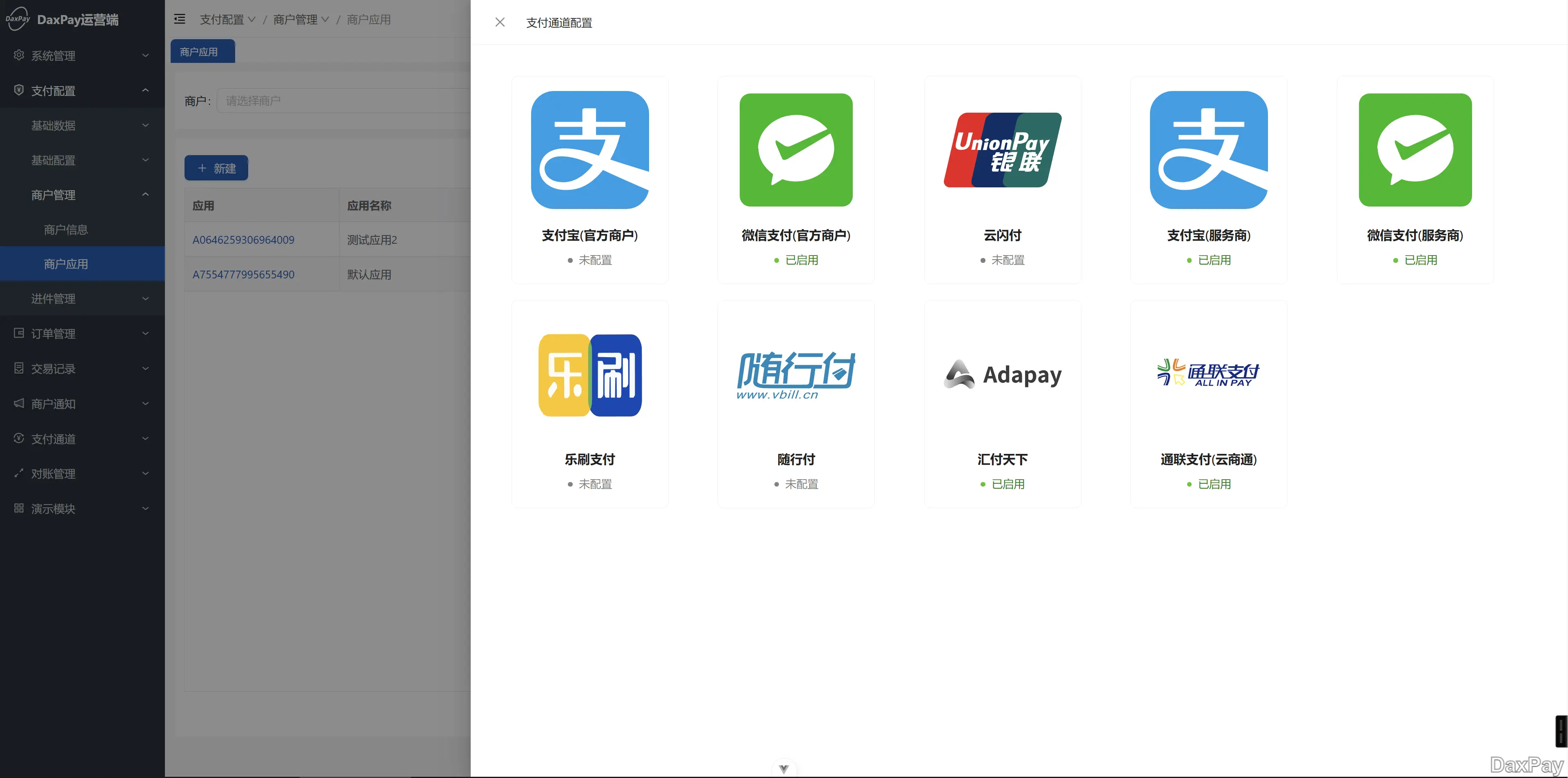Click the 请选择商户 merchant select field
The image size is (1568, 778).
coord(341,100)
